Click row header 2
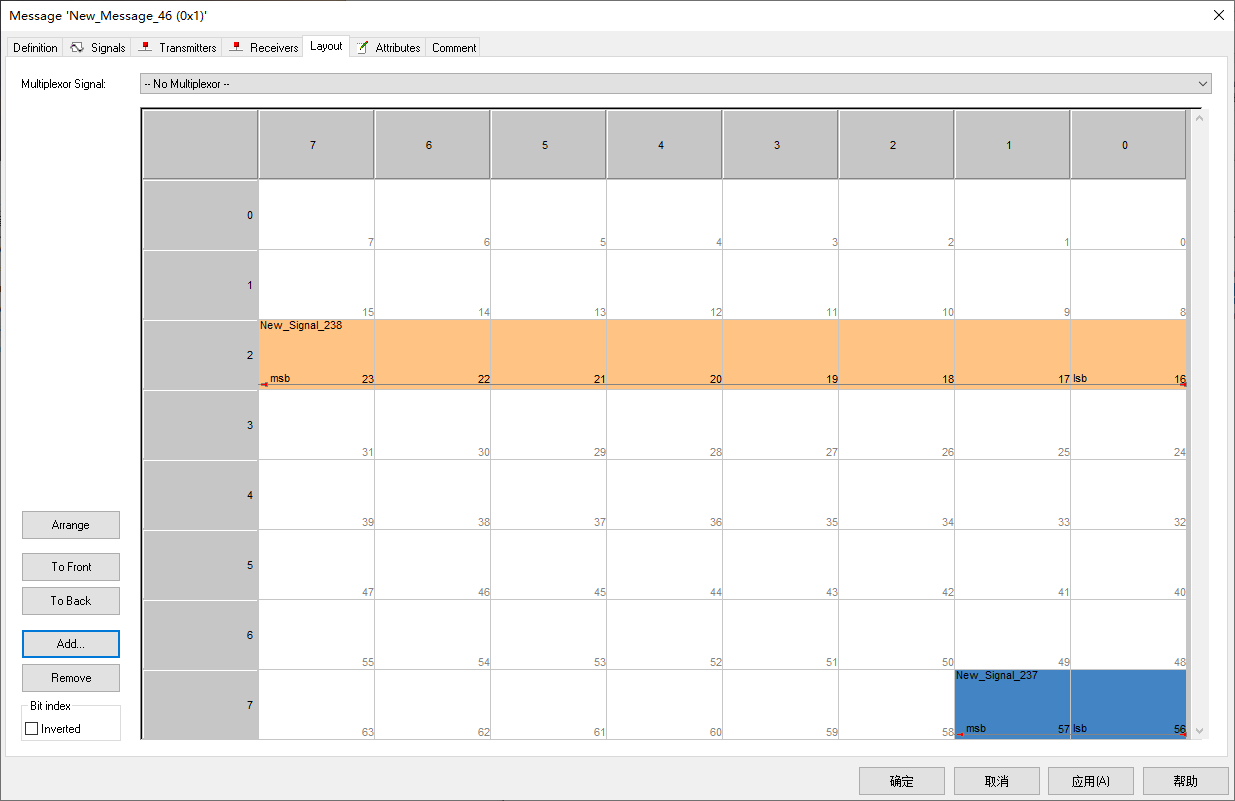The width and height of the screenshot is (1235, 801). tap(201, 355)
